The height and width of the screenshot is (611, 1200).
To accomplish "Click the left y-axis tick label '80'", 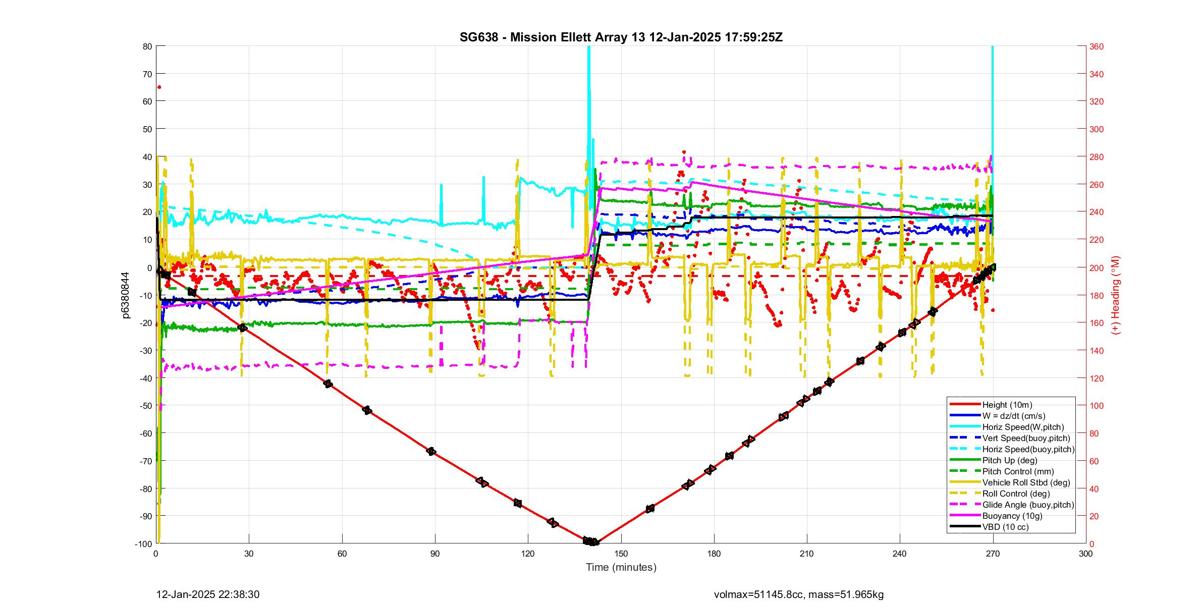I will point(146,46).
